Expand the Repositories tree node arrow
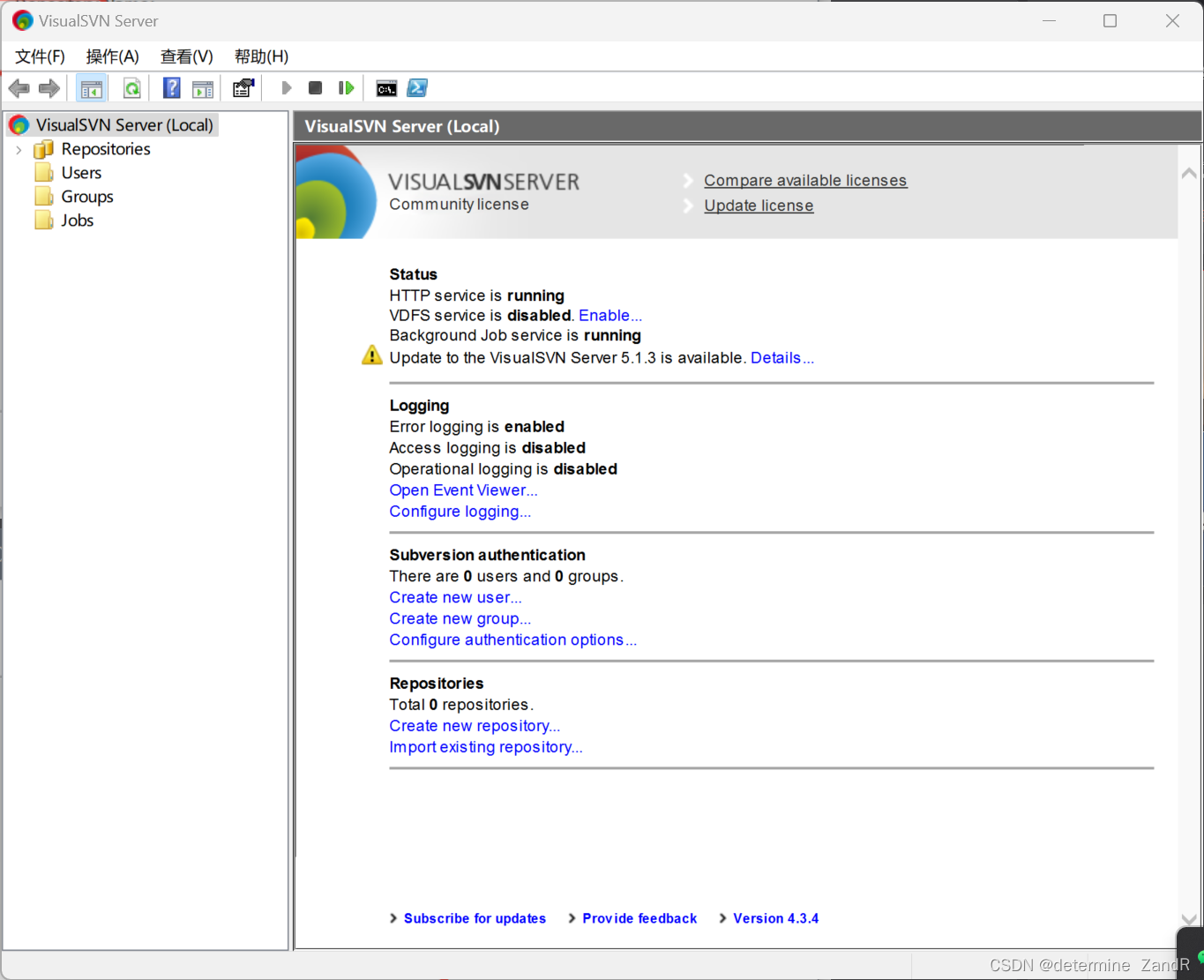Viewport: 1204px width, 980px height. tap(19, 150)
